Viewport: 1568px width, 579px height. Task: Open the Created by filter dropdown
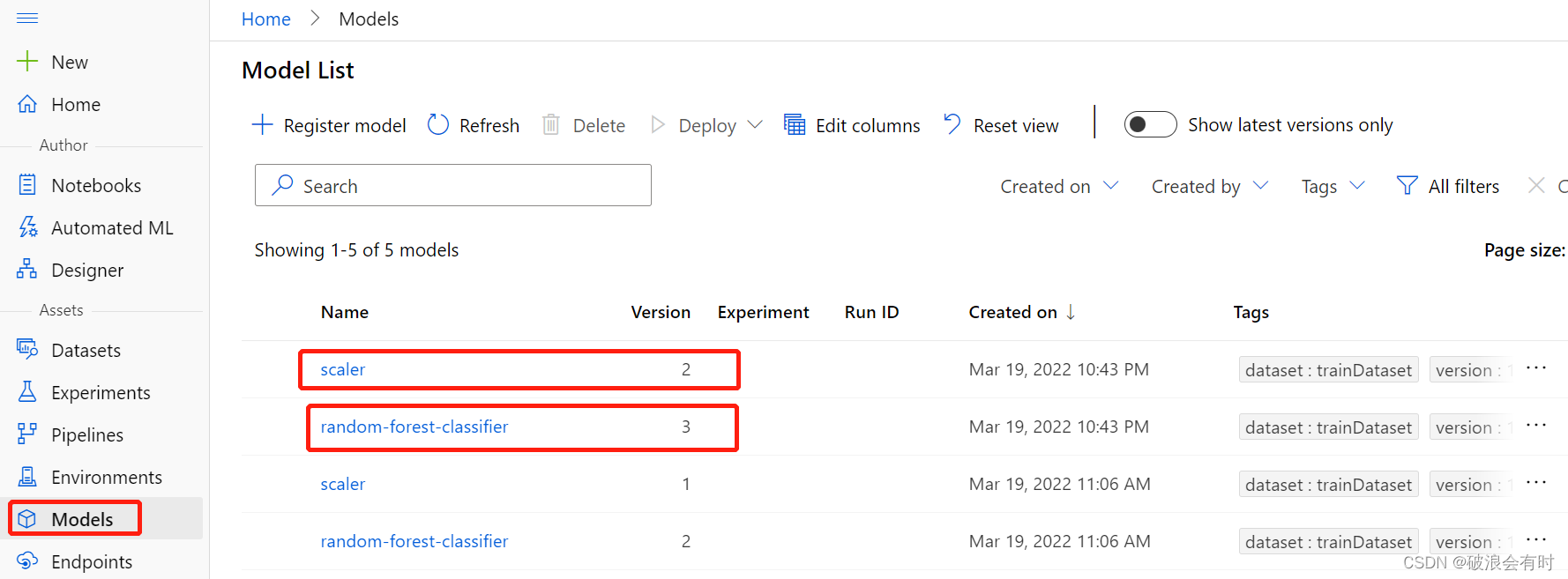pyautogui.click(x=1210, y=186)
